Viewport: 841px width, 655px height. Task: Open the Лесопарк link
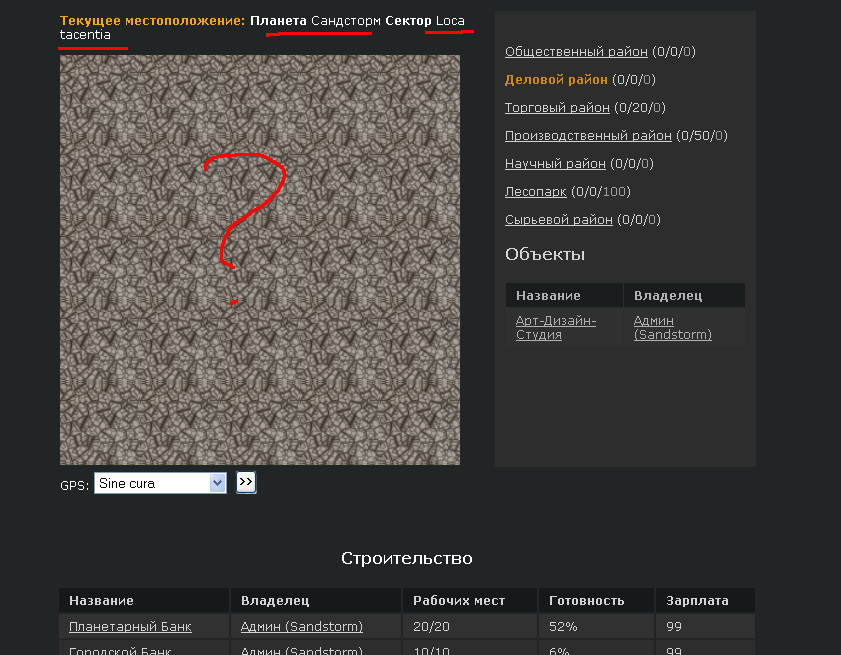[x=535, y=192]
